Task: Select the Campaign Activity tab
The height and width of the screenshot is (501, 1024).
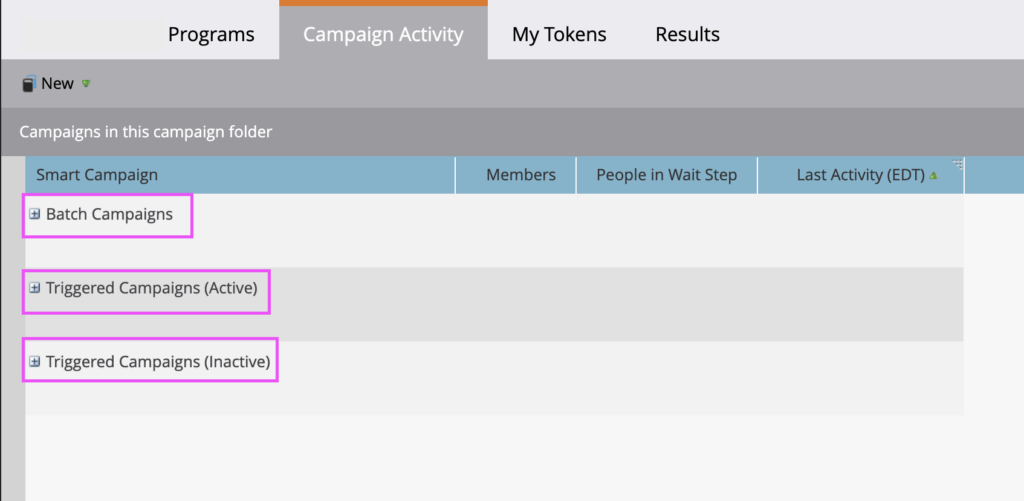Action: click(x=383, y=34)
